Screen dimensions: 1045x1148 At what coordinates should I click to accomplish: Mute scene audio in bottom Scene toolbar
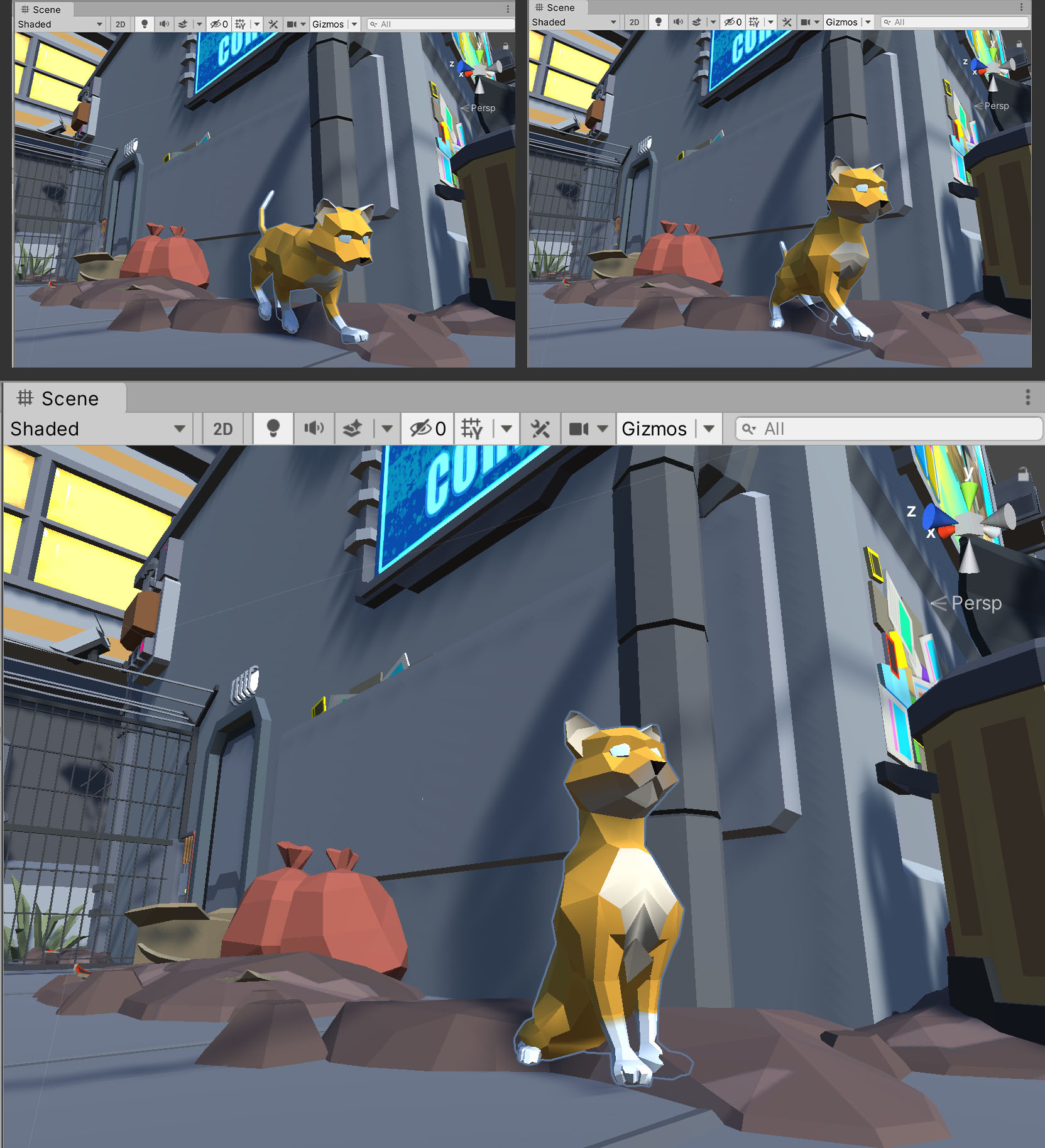[314, 429]
